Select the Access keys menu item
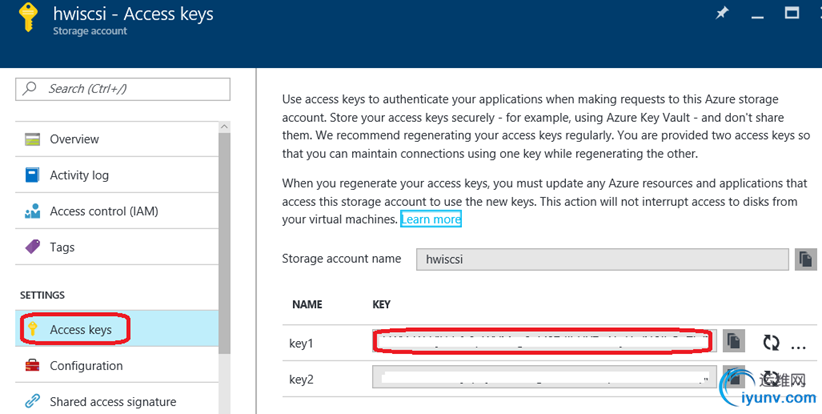Viewport: 822px width, 414px height. tap(80, 329)
